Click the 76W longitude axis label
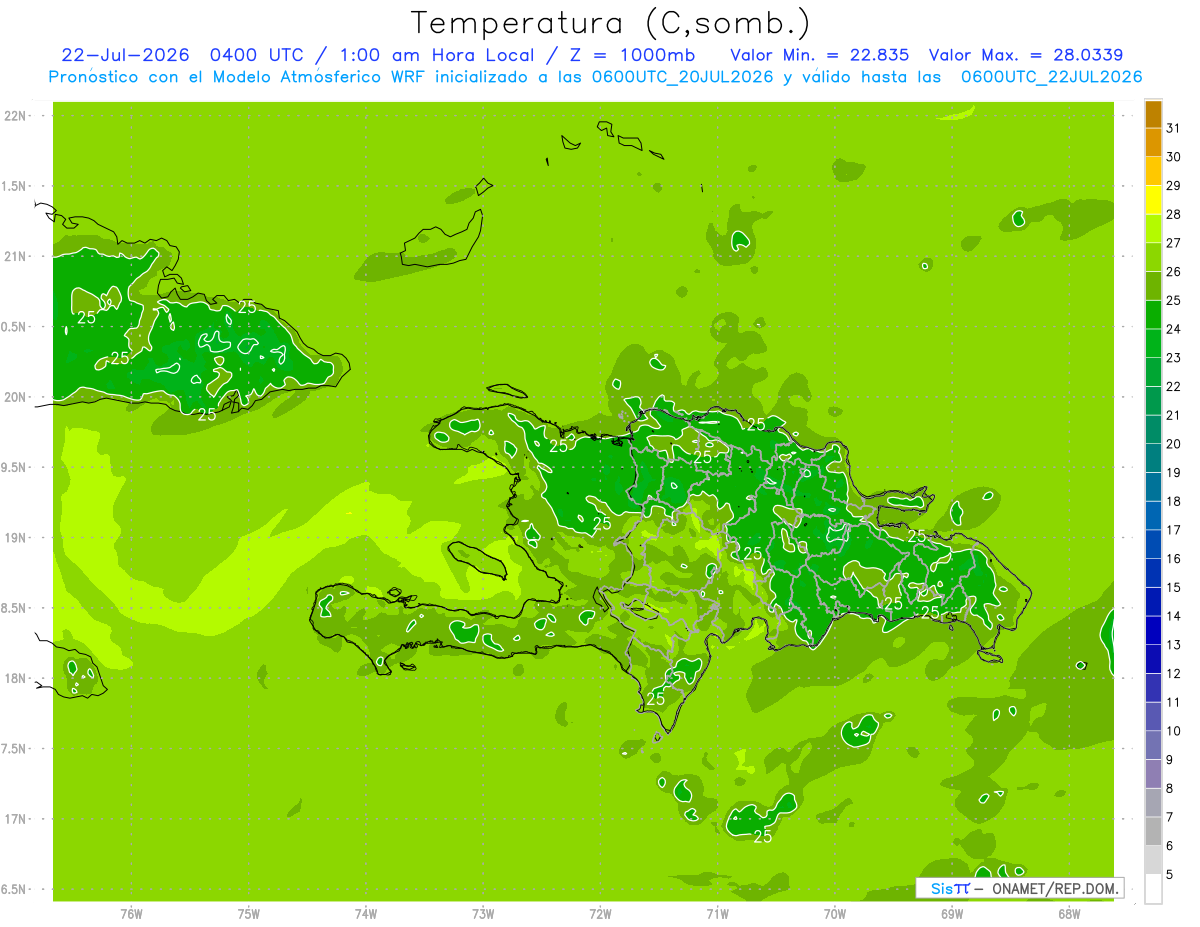The image size is (1200, 927). pos(131,913)
